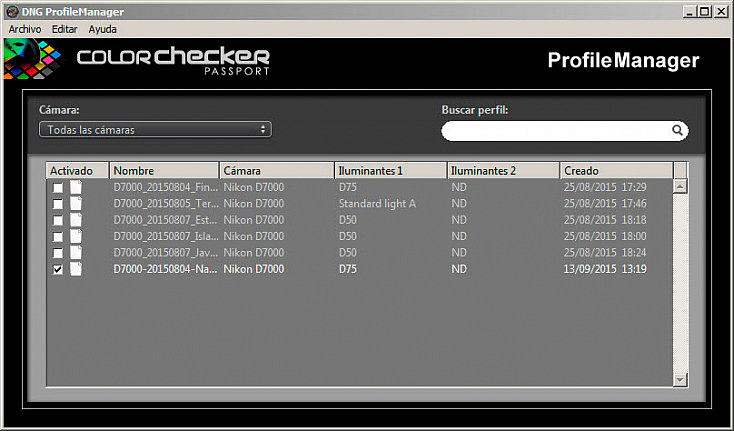Click the '13/09/2015 13:19' creation date
This screenshot has height=431, width=734.
(605, 269)
